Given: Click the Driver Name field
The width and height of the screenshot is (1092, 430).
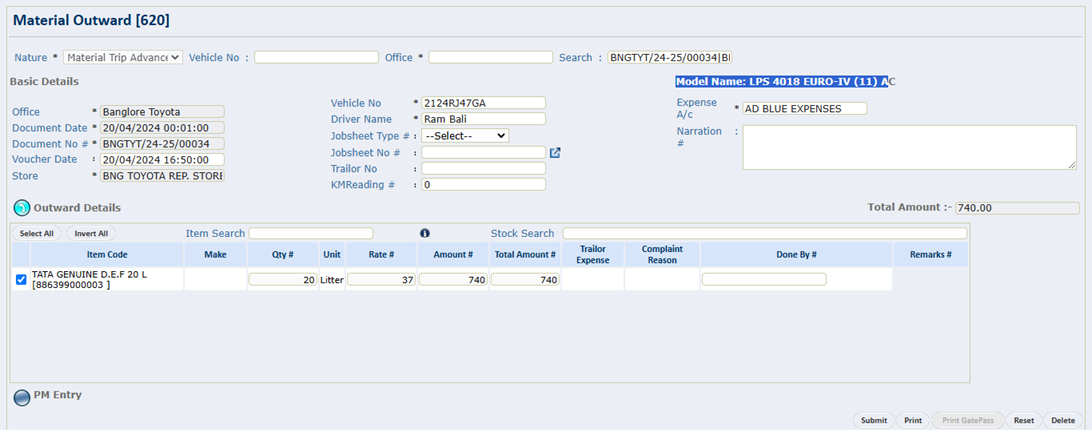Looking at the screenshot, I should click(483, 119).
